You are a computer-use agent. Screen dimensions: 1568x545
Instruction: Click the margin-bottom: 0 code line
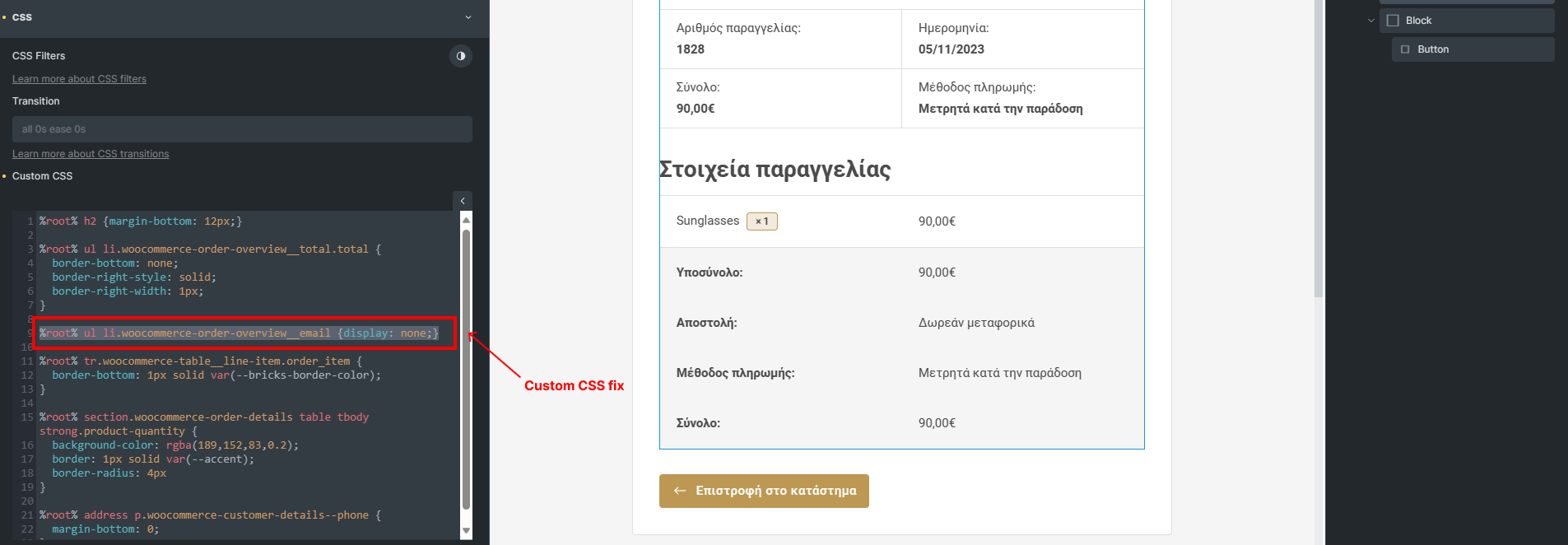(105, 529)
